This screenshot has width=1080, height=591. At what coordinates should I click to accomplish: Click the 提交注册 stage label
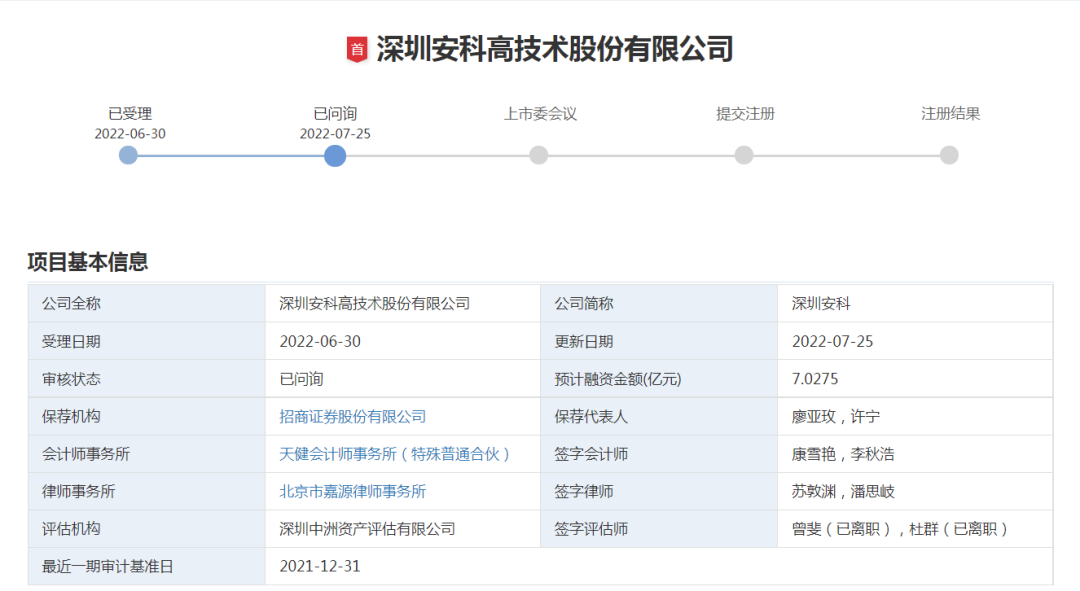(745, 114)
